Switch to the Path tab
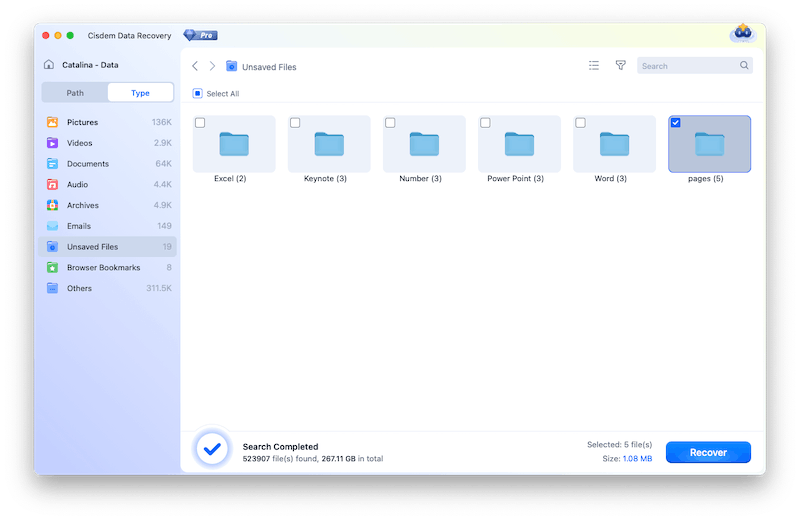The width and height of the screenshot is (800, 520). (x=75, y=93)
